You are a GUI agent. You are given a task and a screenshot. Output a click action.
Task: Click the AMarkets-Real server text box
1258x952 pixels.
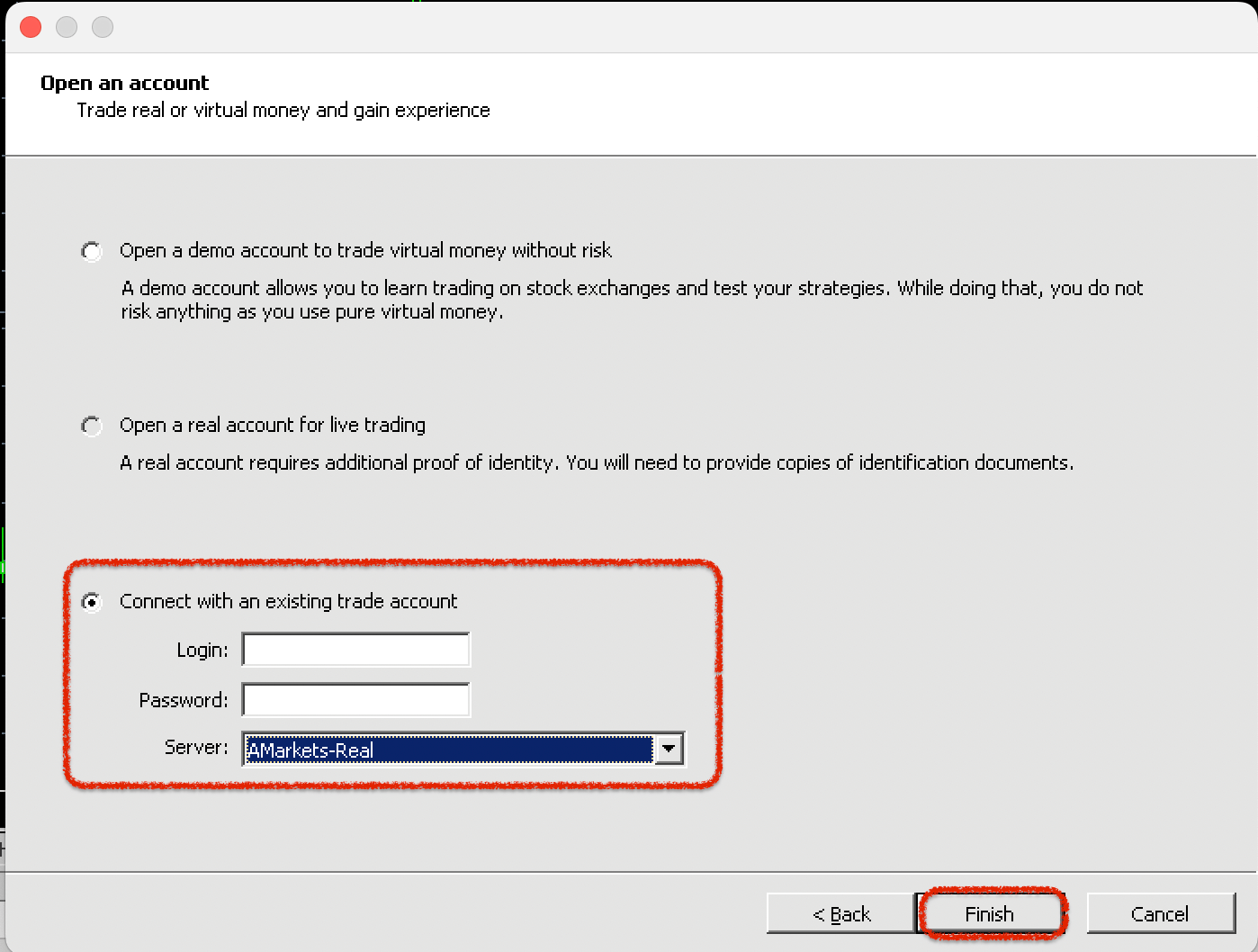448,750
